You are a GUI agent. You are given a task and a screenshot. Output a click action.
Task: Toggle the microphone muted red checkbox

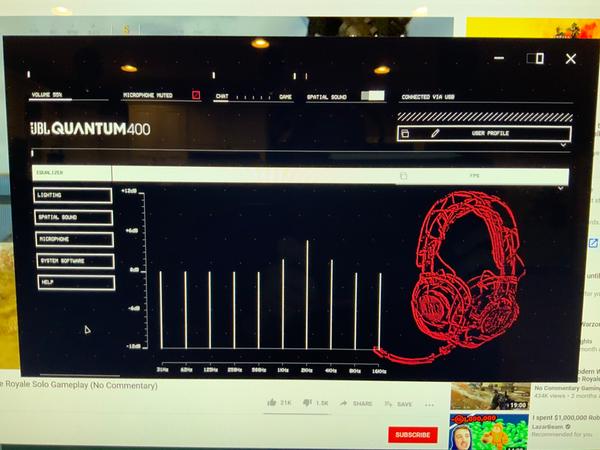pos(196,95)
